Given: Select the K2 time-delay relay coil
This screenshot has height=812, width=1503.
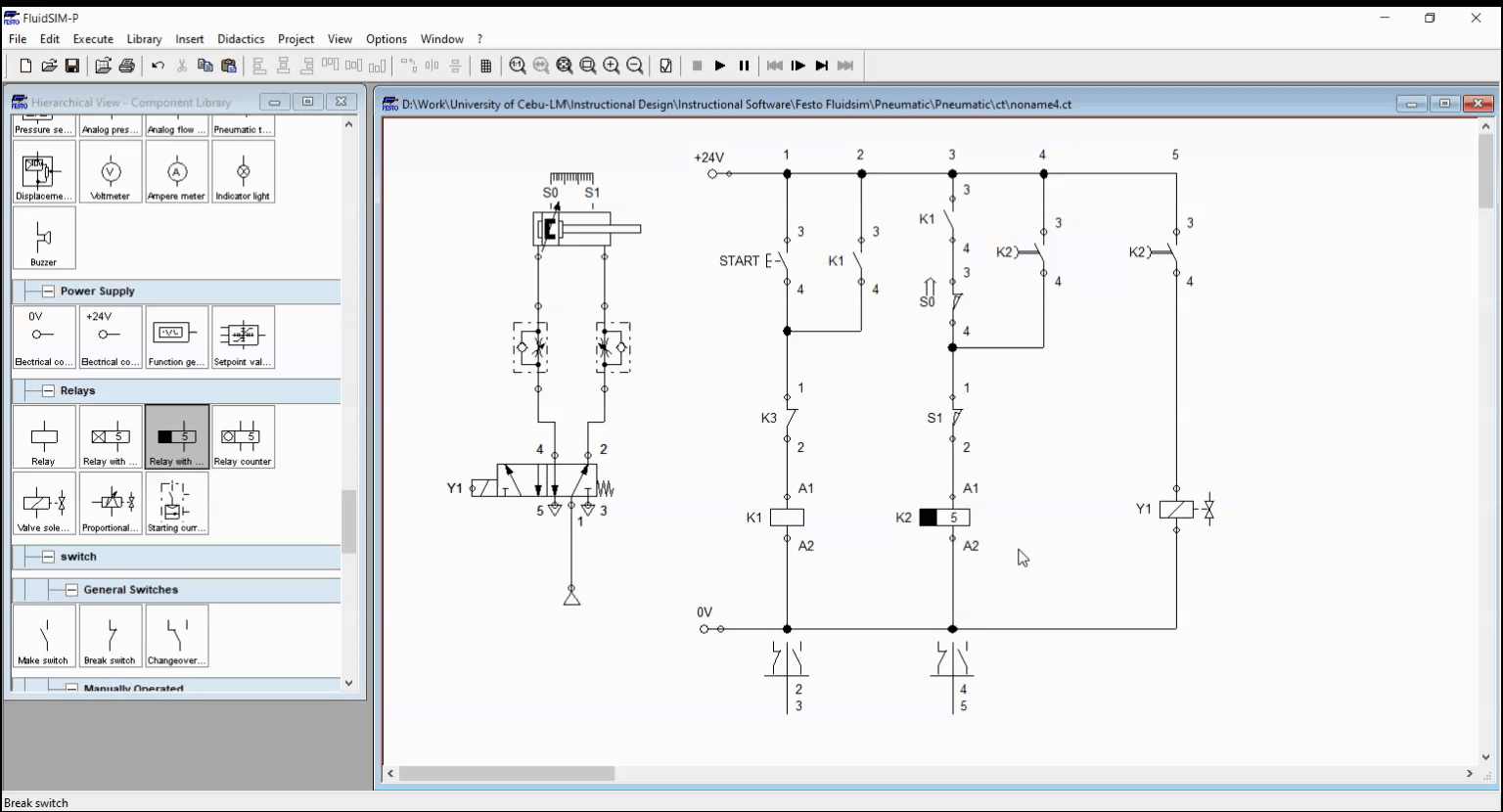Looking at the screenshot, I should click(944, 518).
